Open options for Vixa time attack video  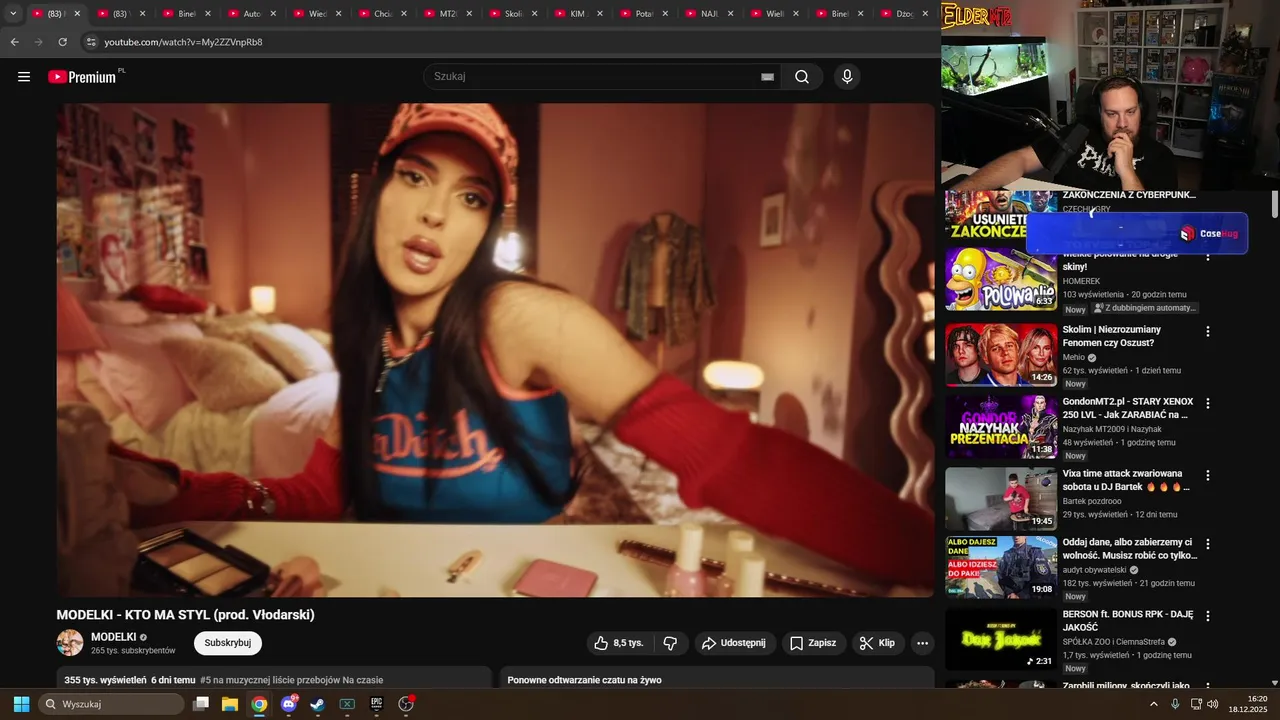1207,475
